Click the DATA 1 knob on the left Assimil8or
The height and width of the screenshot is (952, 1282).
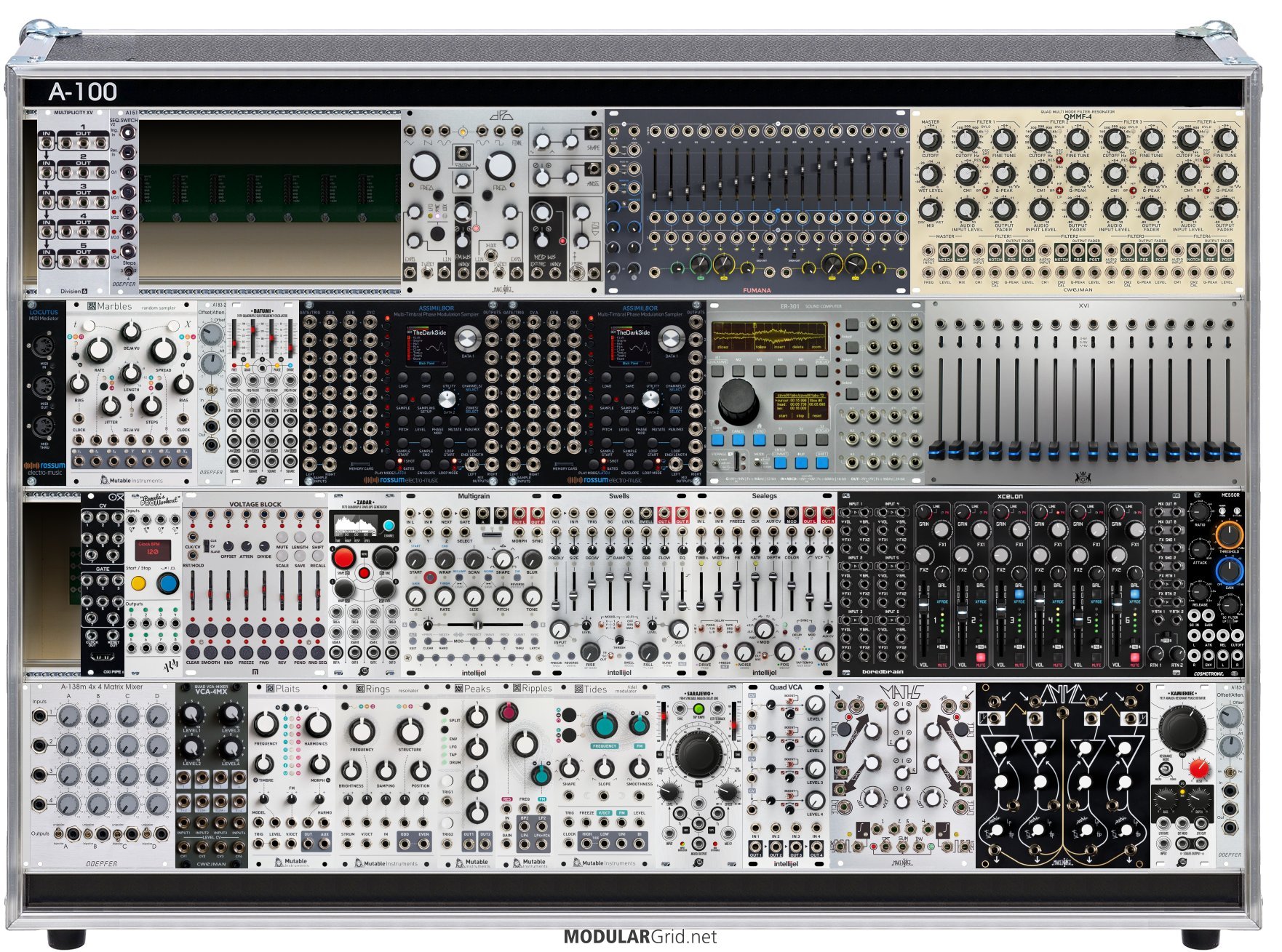click(x=467, y=339)
